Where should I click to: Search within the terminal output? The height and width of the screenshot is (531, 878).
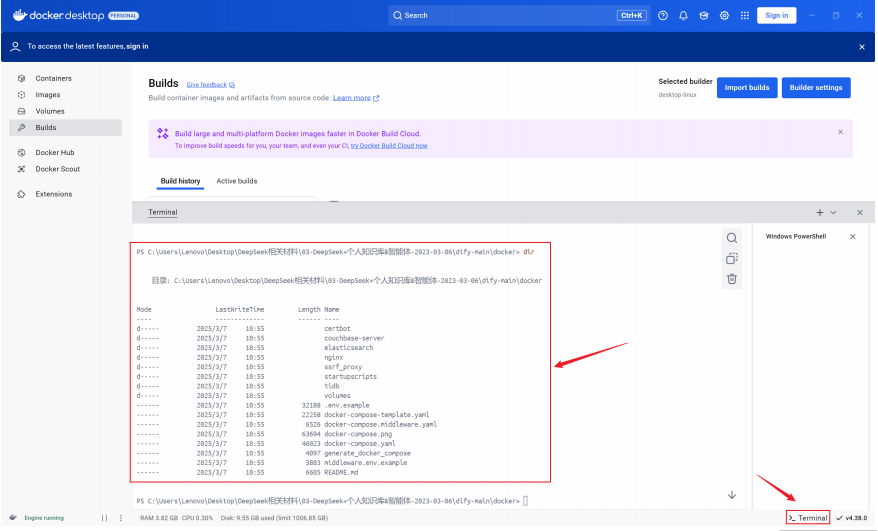pos(732,238)
